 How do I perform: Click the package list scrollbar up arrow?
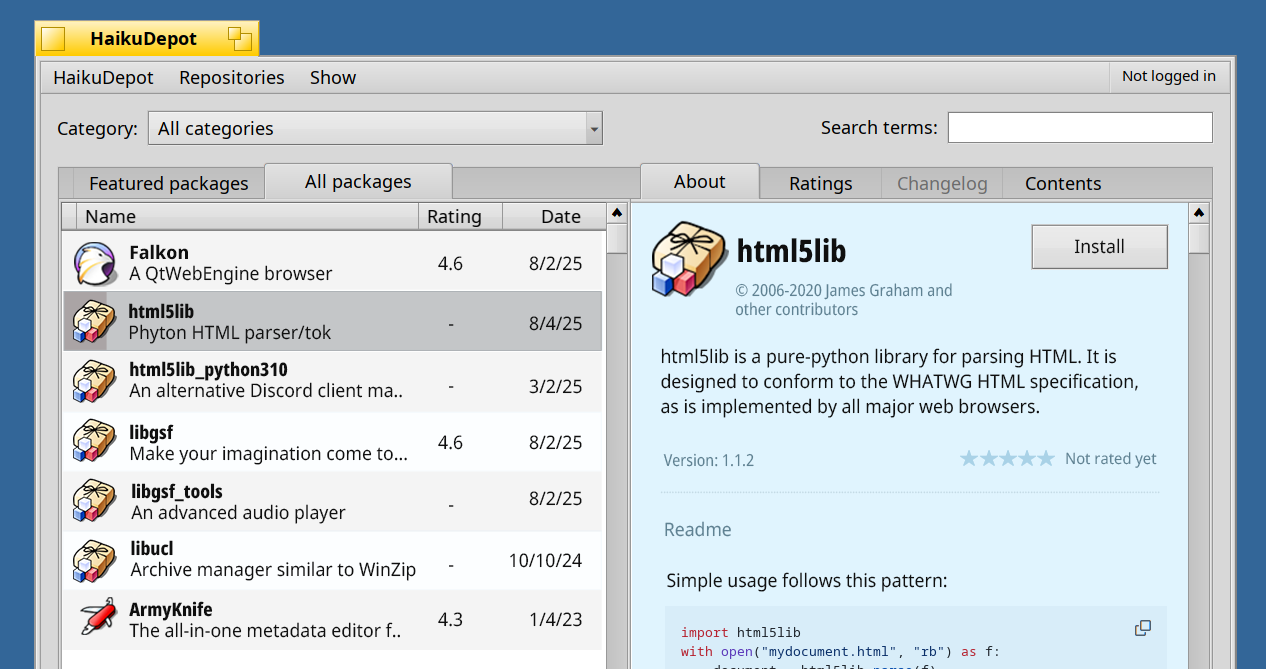618,213
